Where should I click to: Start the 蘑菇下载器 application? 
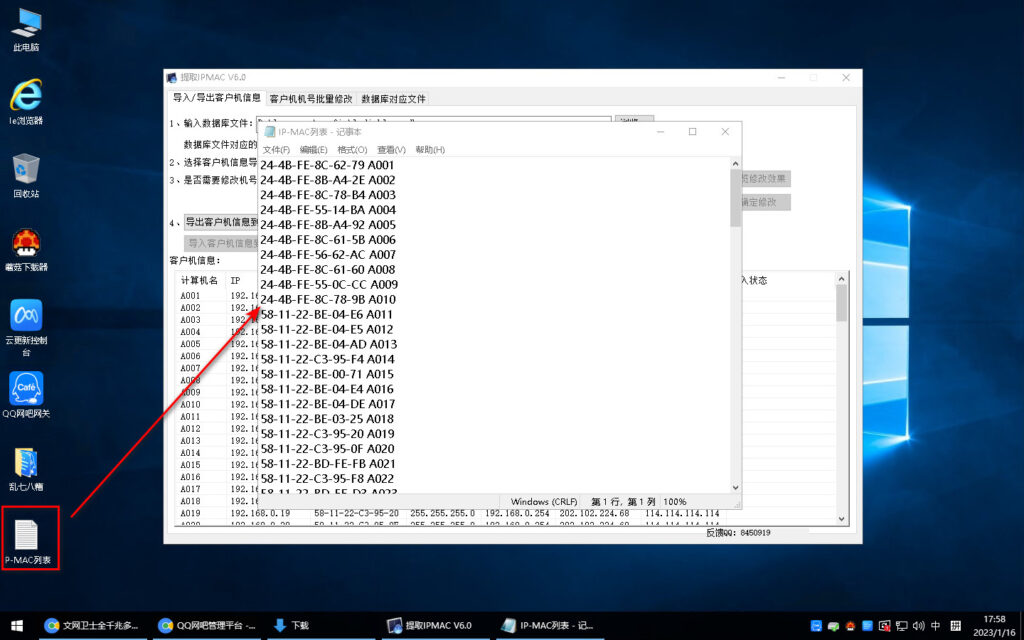(x=25, y=245)
